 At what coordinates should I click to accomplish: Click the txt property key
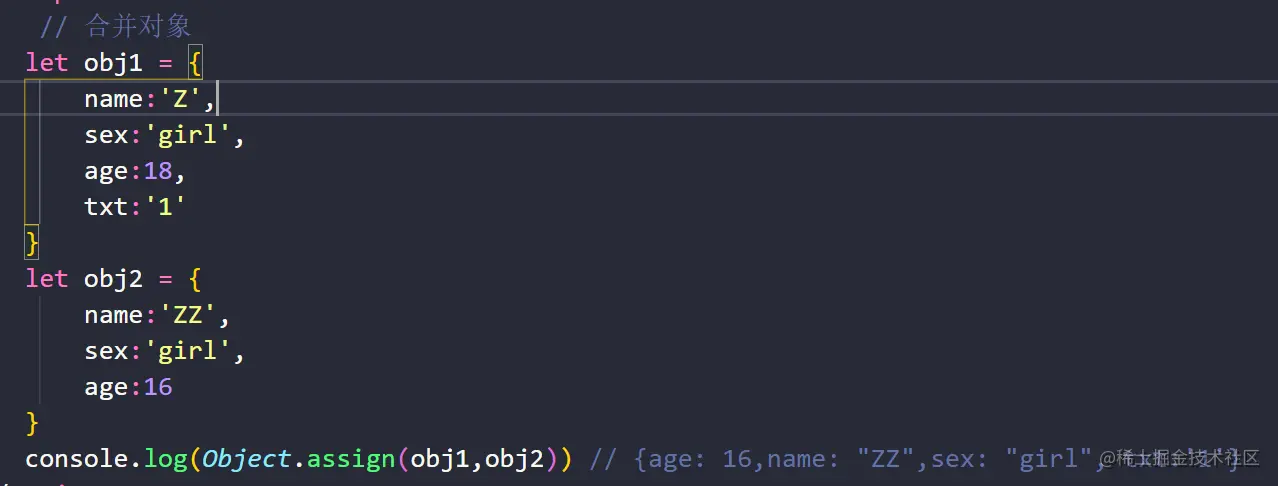106,207
